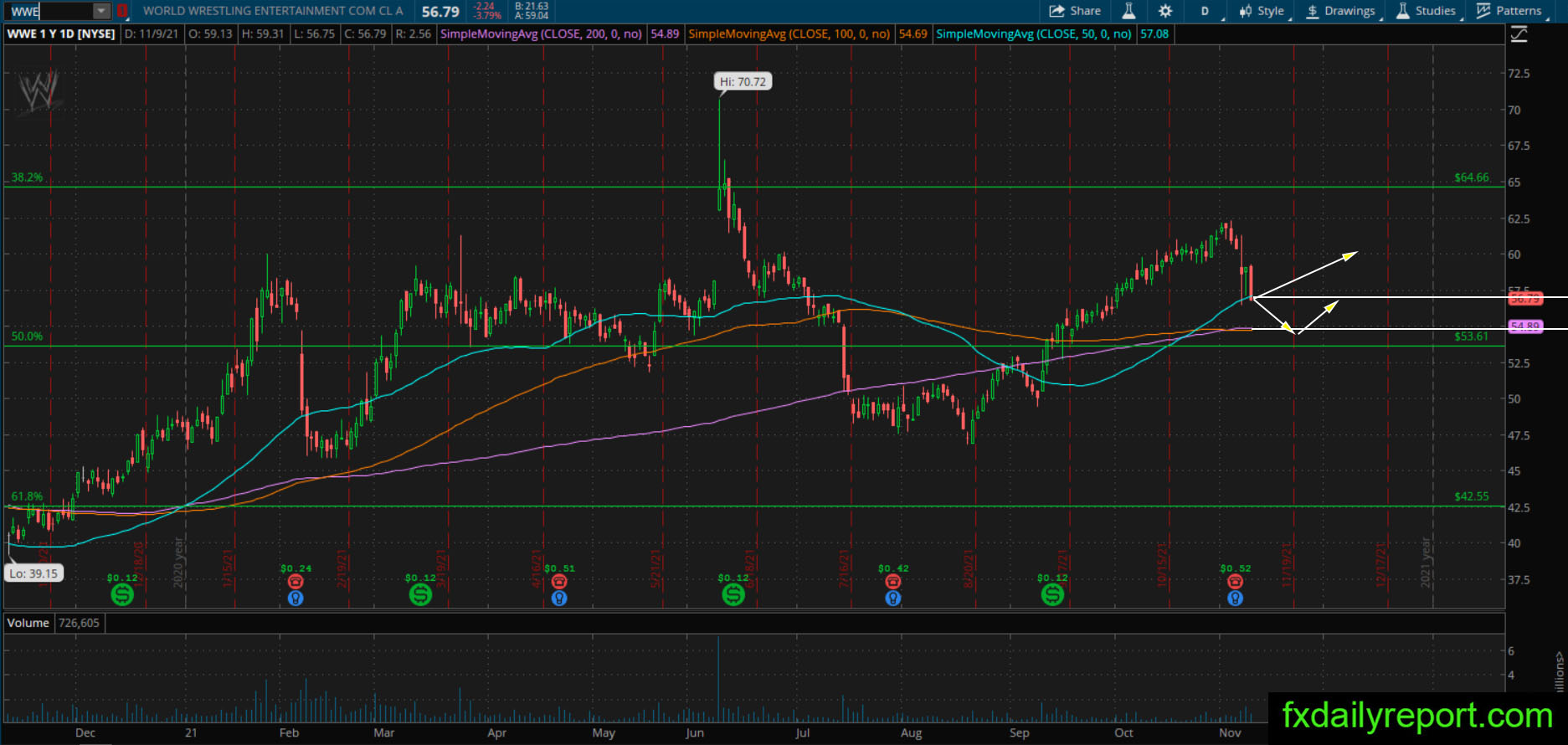Click the Hi: 70.72 price bubble
The height and width of the screenshot is (745, 1568).
[743, 81]
